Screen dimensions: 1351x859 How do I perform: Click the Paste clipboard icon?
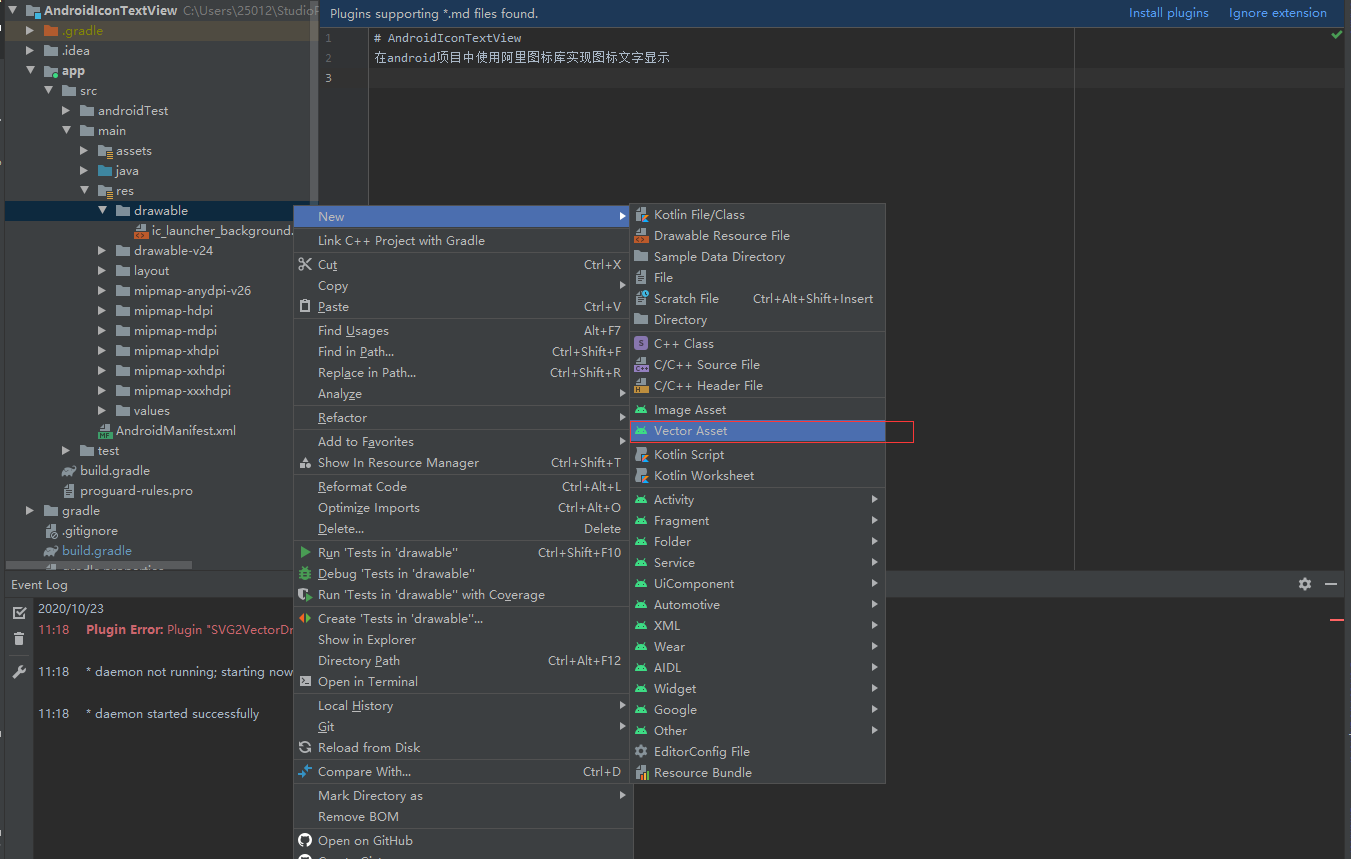306,307
